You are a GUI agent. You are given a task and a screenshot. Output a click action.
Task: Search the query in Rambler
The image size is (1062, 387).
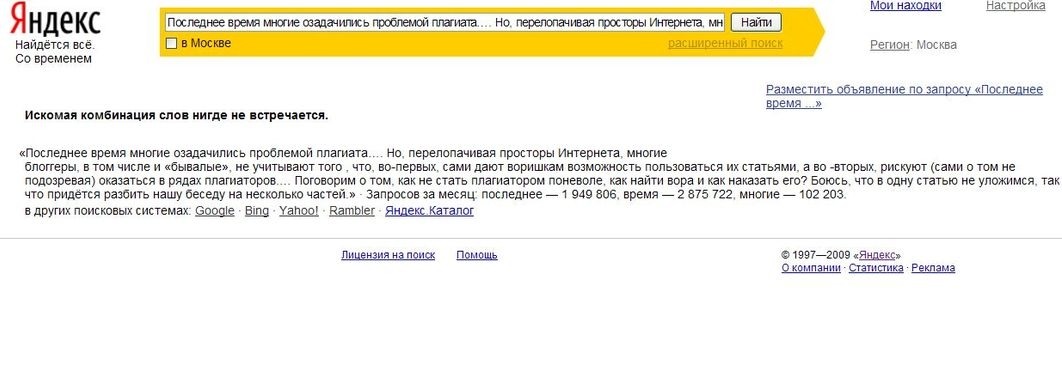pyautogui.click(x=352, y=211)
